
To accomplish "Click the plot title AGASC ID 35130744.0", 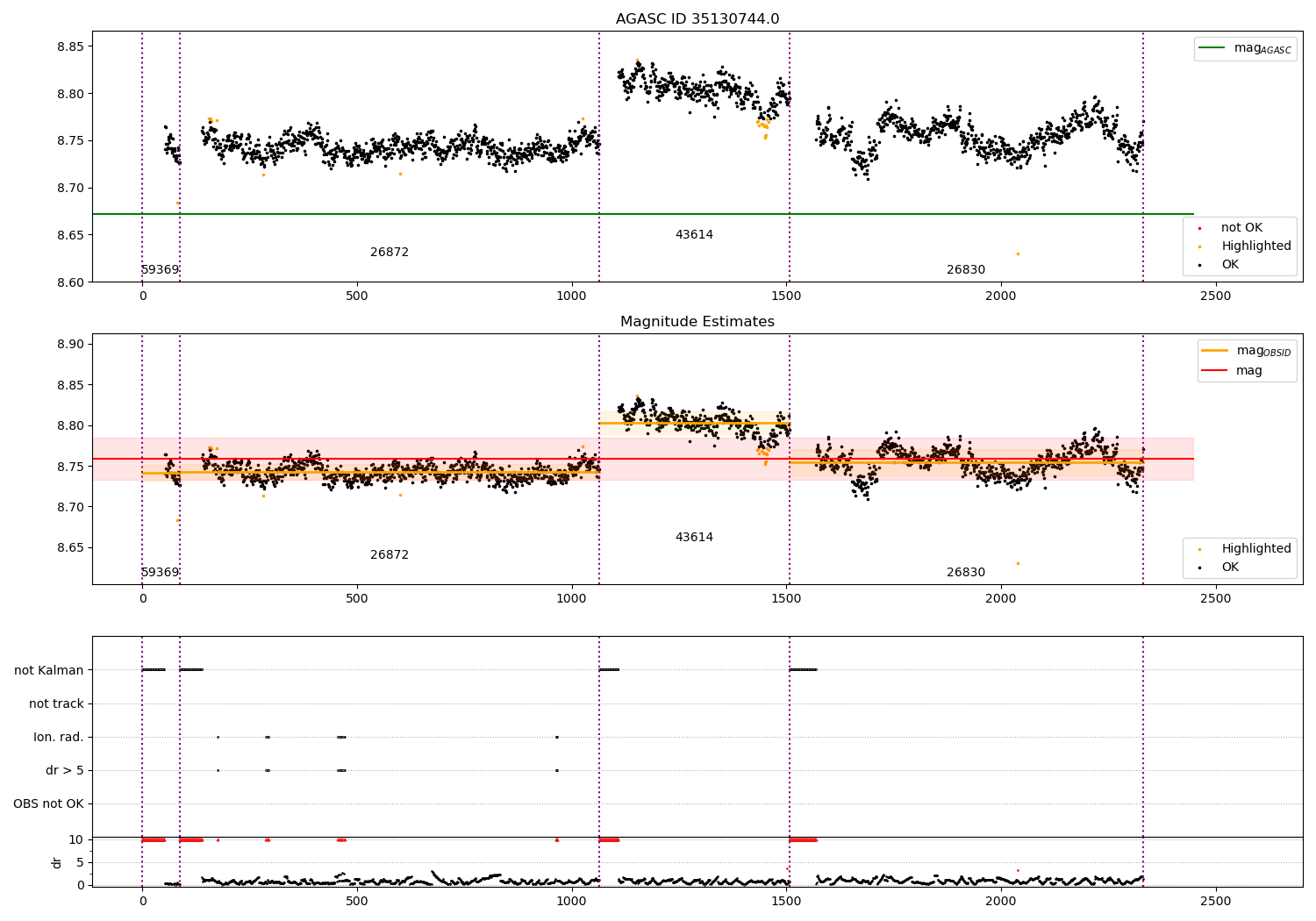I will tap(697, 19).
